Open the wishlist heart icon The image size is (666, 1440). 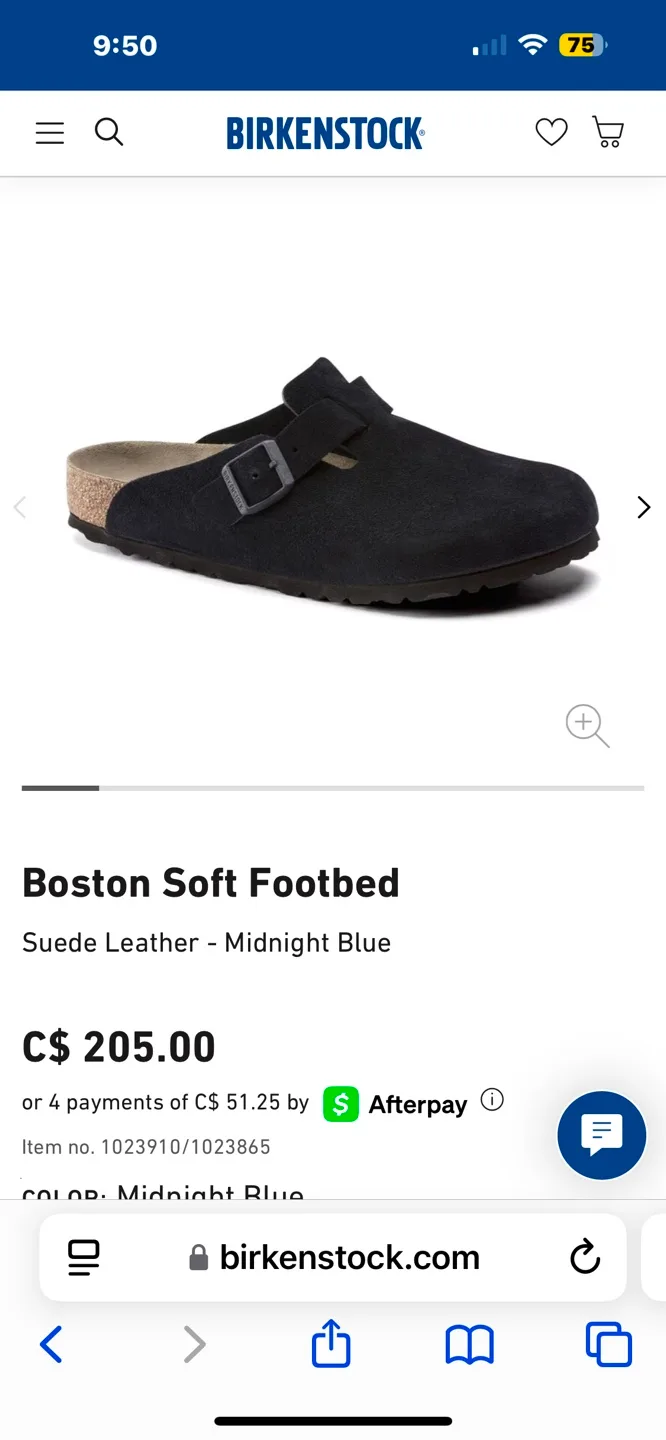pos(551,131)
